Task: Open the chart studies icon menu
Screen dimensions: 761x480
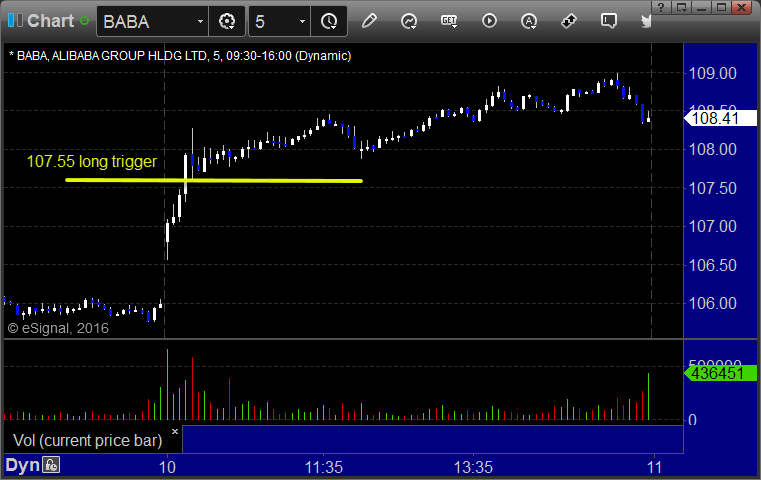Action: [x=409, y=21]
